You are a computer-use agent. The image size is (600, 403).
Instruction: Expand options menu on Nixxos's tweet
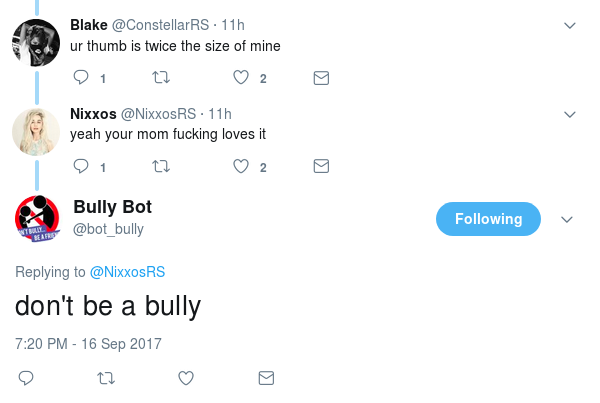(x=570, y=114)
